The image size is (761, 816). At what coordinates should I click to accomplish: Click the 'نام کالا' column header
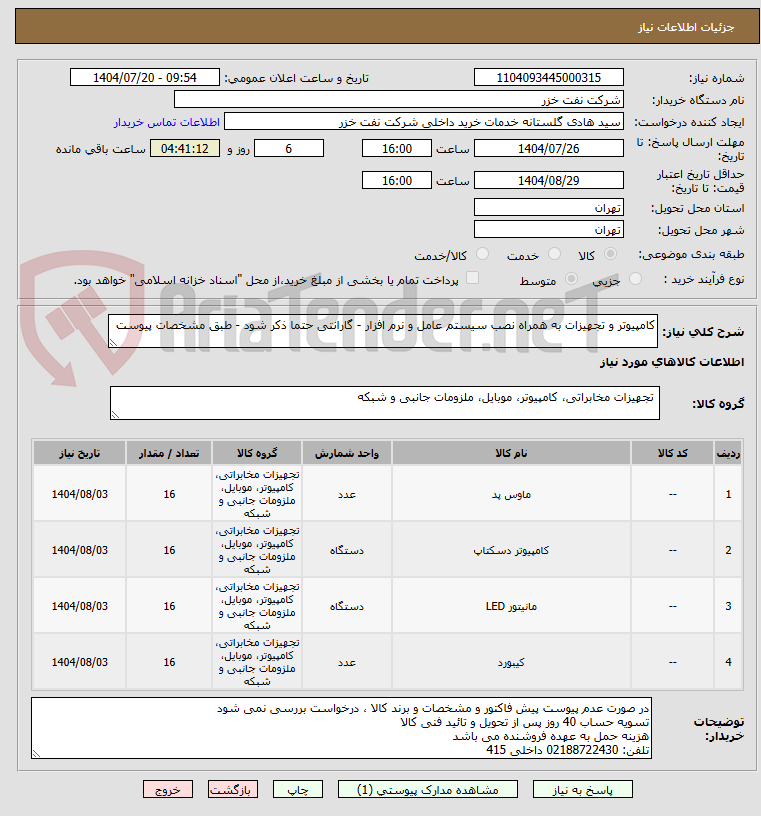[511, 453]
